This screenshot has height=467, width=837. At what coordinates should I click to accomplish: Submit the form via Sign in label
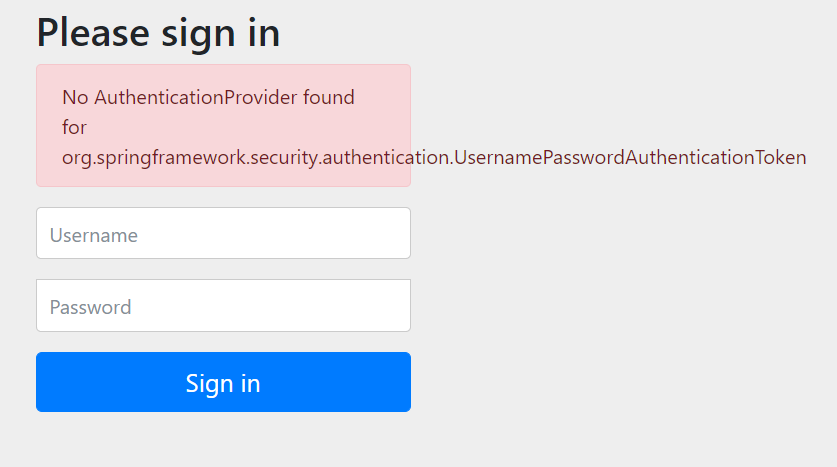click(223, 383)
